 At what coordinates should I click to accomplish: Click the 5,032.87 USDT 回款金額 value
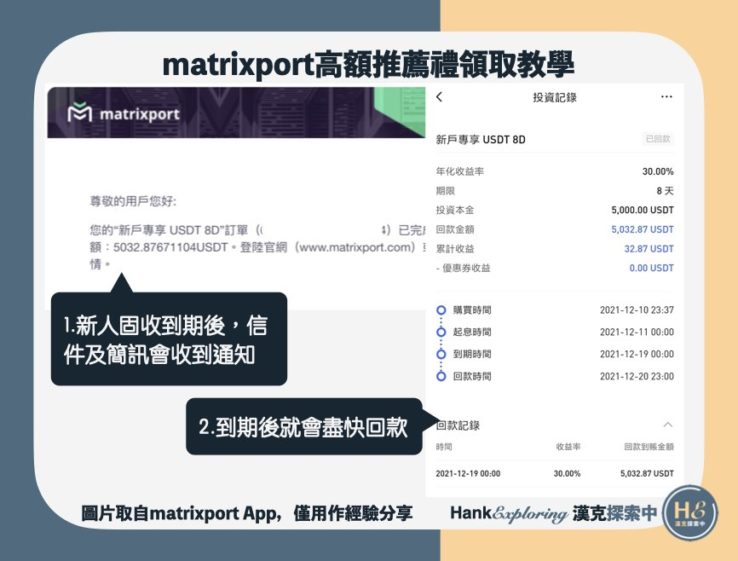coord(642,229)
